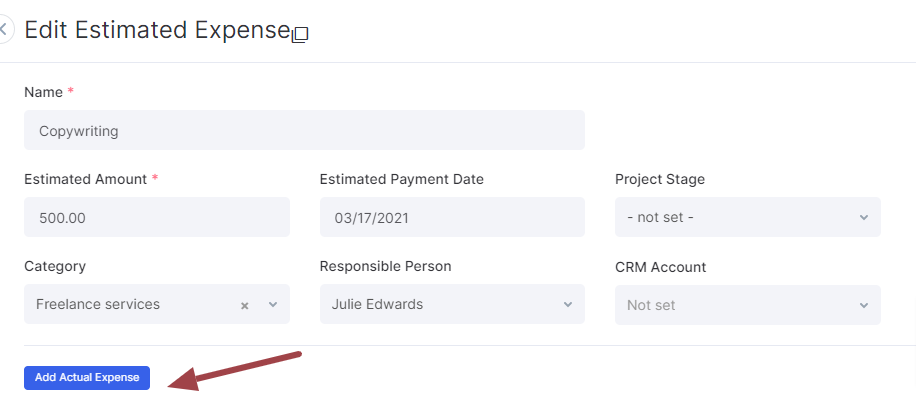916x405 pixels.
Task: Click the Estimated Payment Date field 03/17/2021
Action: pyautogui.click(x=452, y=217)
